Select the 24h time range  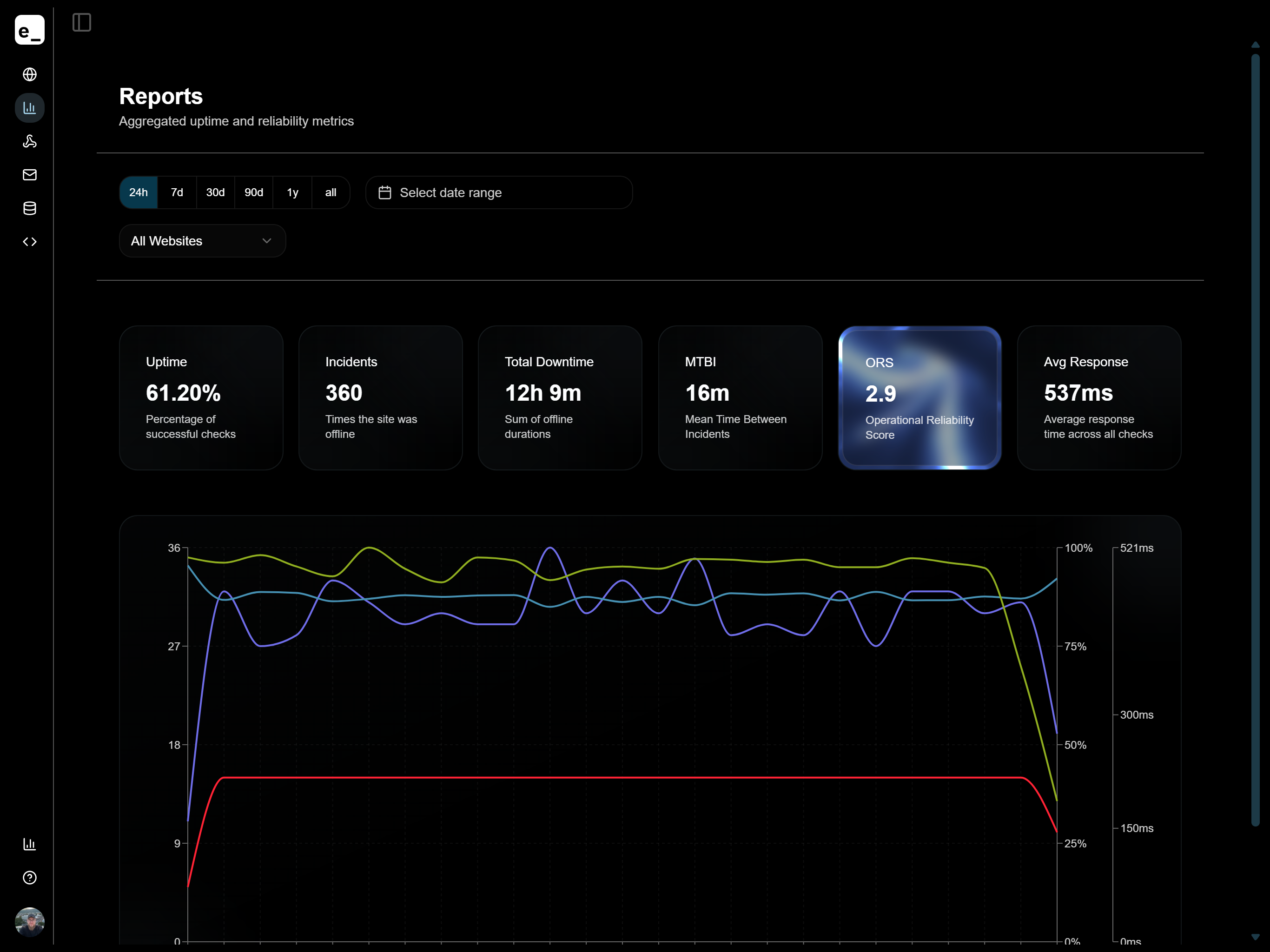[x=139, y=192]
